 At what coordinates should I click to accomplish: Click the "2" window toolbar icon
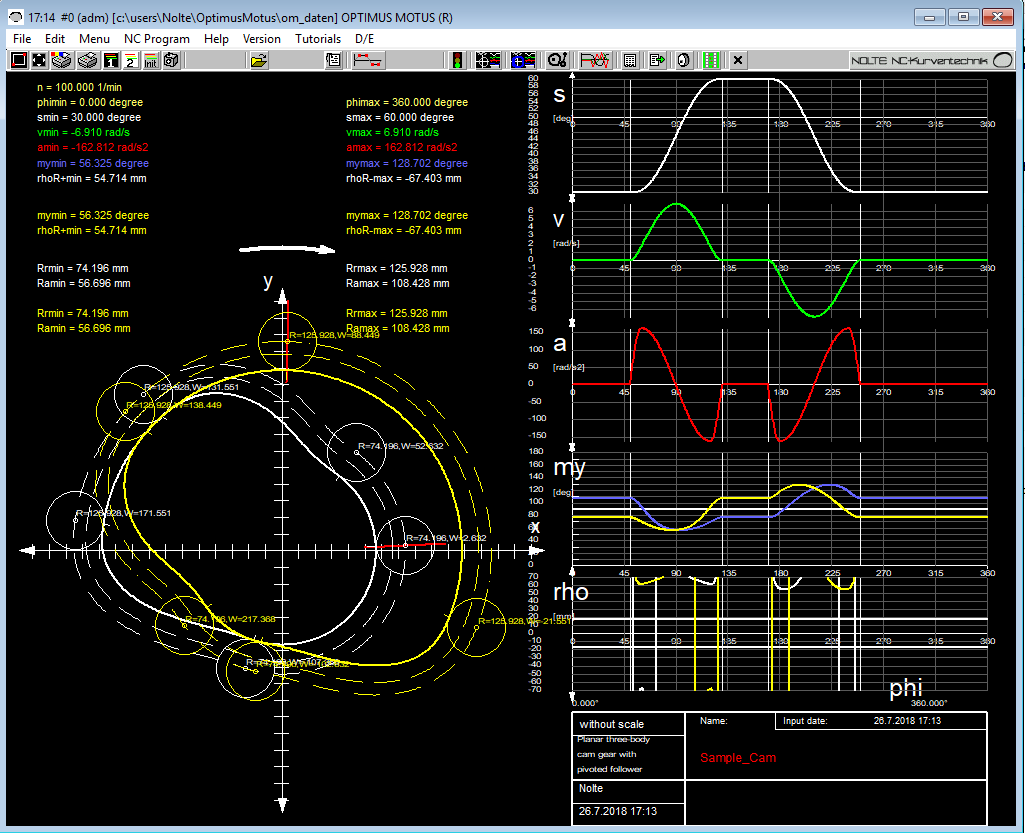pos(130,60)
